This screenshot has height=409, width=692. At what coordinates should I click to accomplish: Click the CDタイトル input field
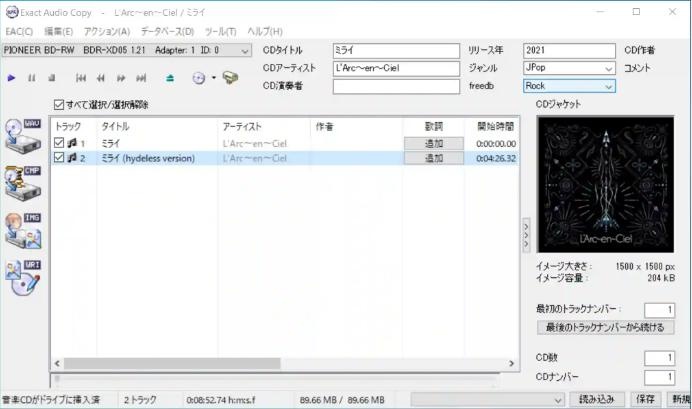coord(396,50)
